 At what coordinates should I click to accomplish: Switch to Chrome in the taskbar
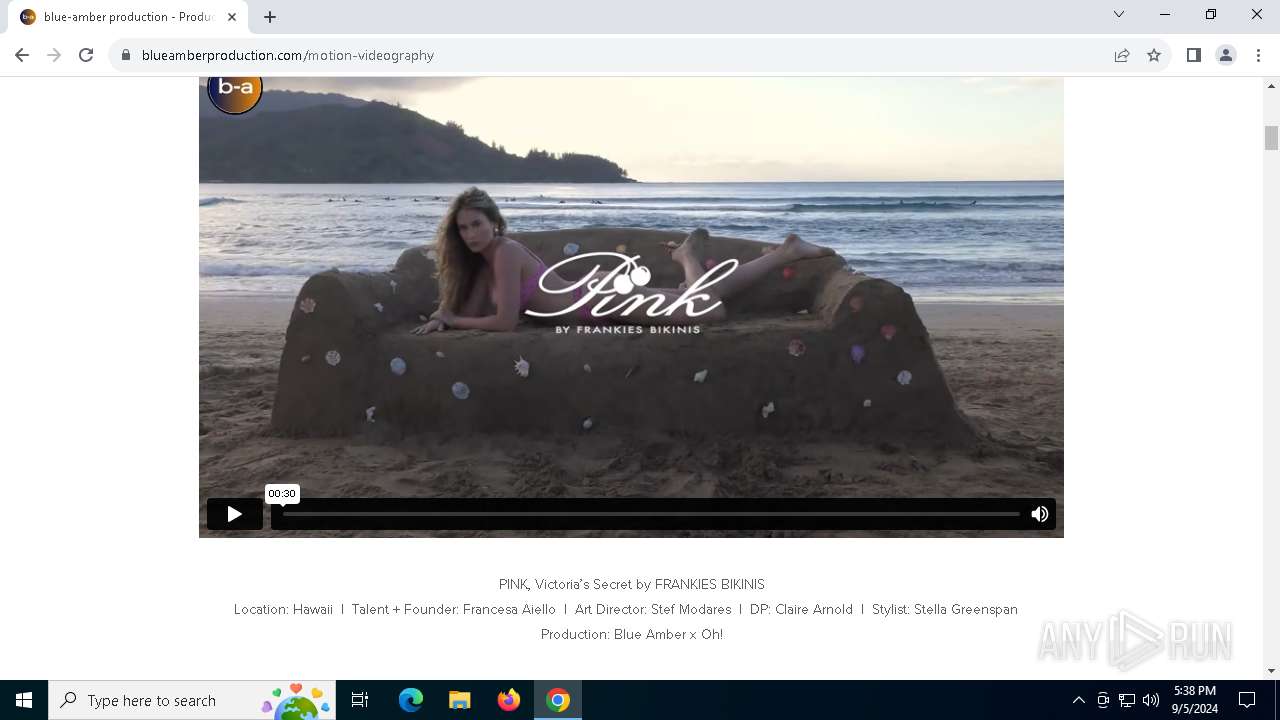point(558,700)
